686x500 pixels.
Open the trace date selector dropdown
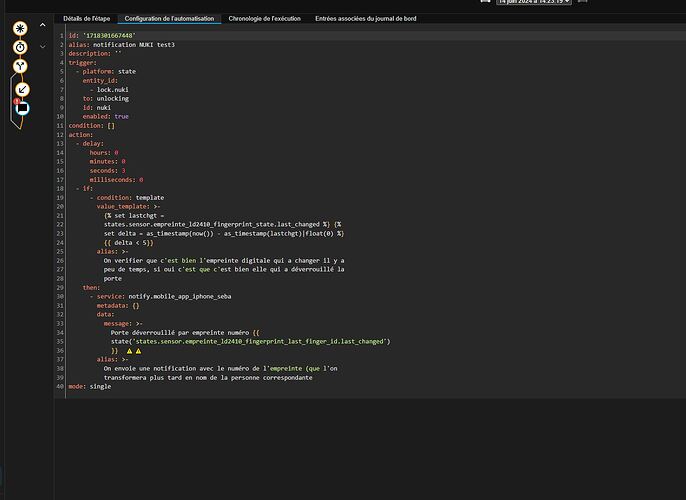click(x=534, y=2)
